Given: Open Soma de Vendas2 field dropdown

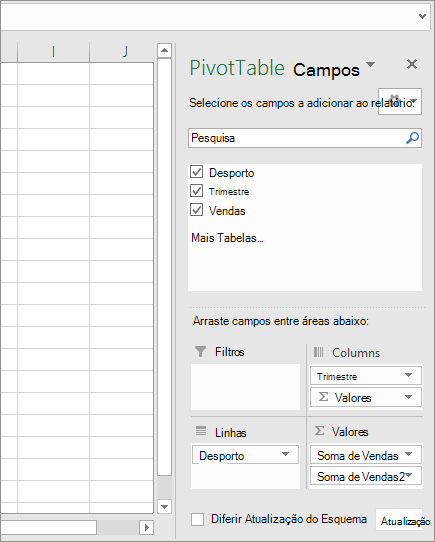Looking at the screenshot, I should (408, 475).
